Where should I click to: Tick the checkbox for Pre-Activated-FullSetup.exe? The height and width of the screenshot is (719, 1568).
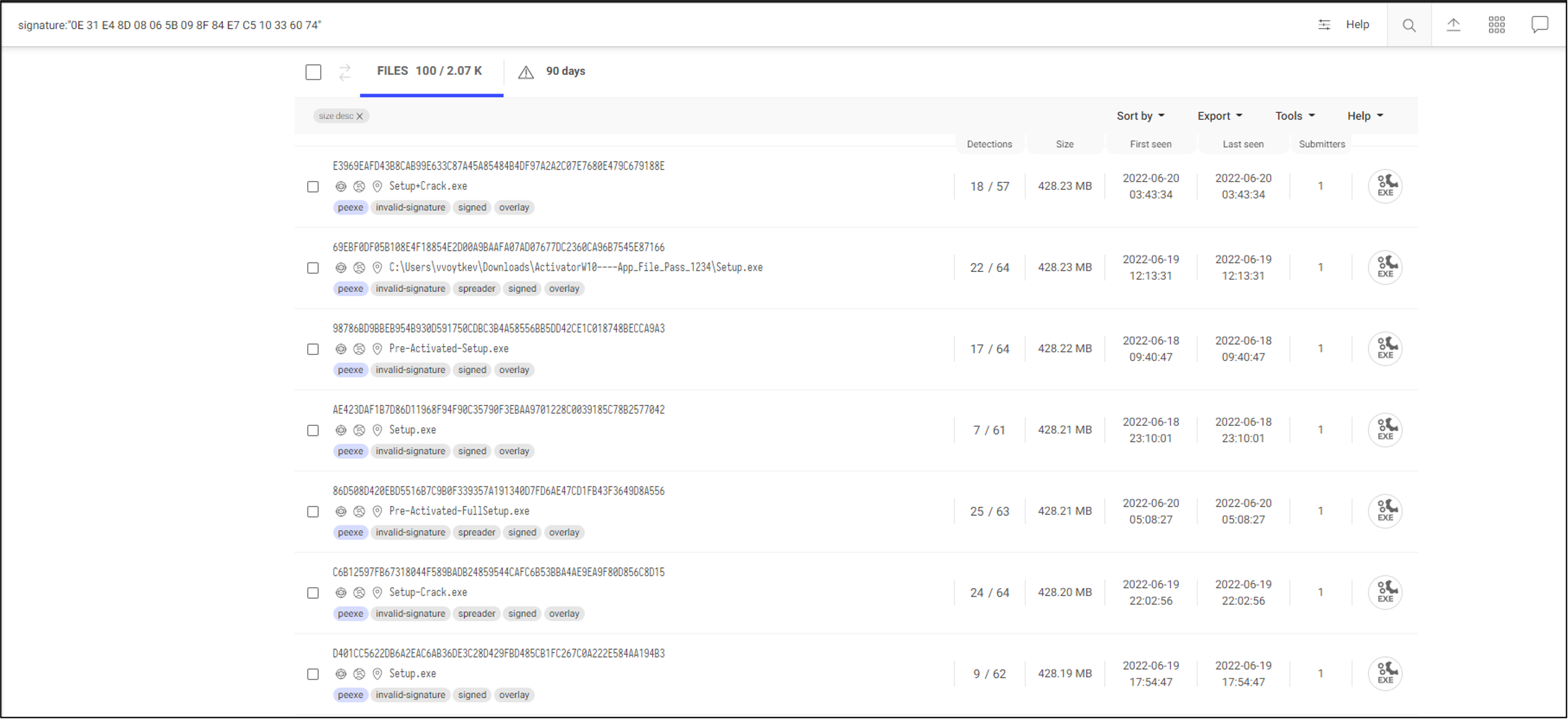(x=313, y=512)
